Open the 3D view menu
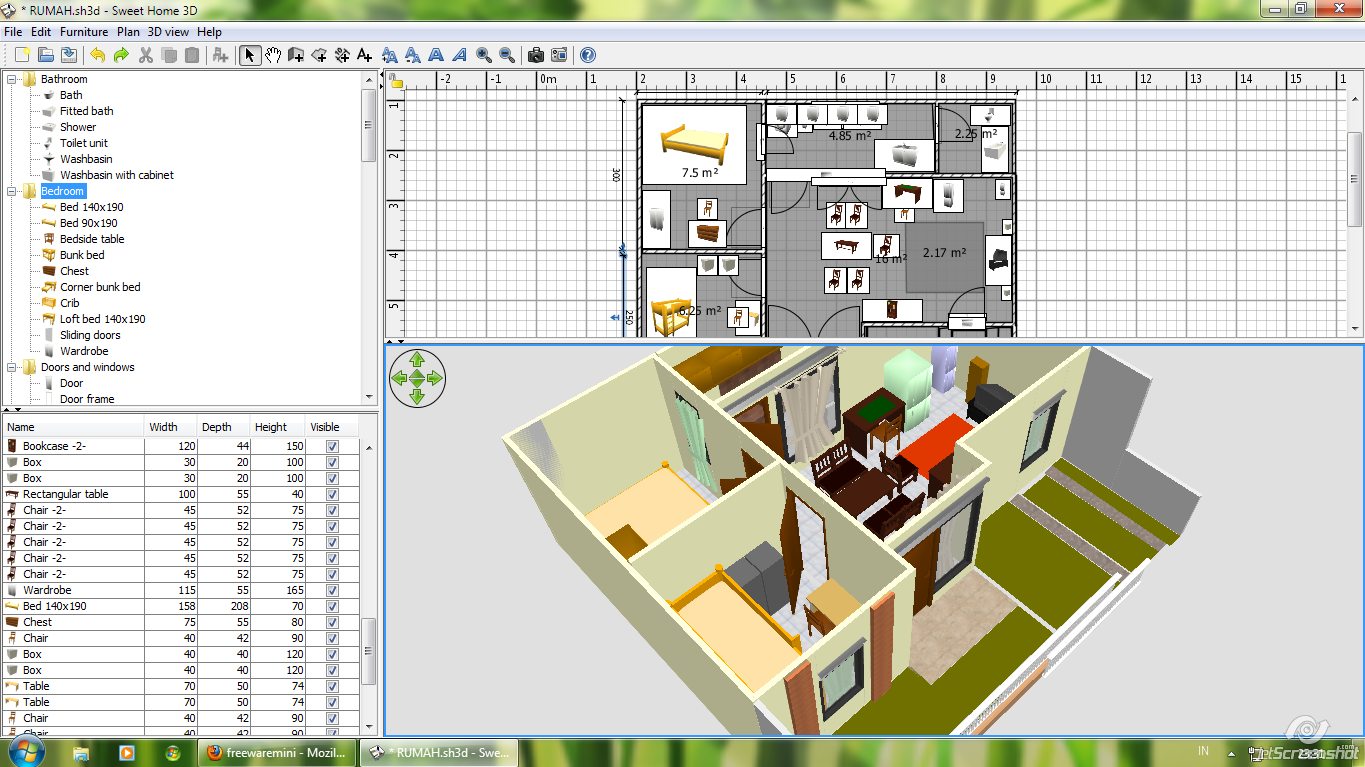 [169, 32]
